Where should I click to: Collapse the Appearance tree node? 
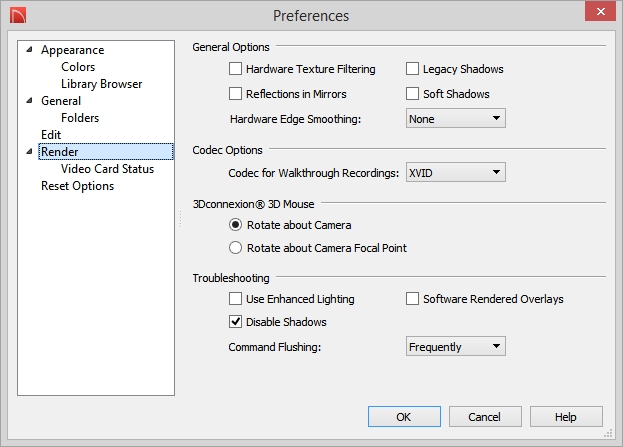(x=29, y=50)
